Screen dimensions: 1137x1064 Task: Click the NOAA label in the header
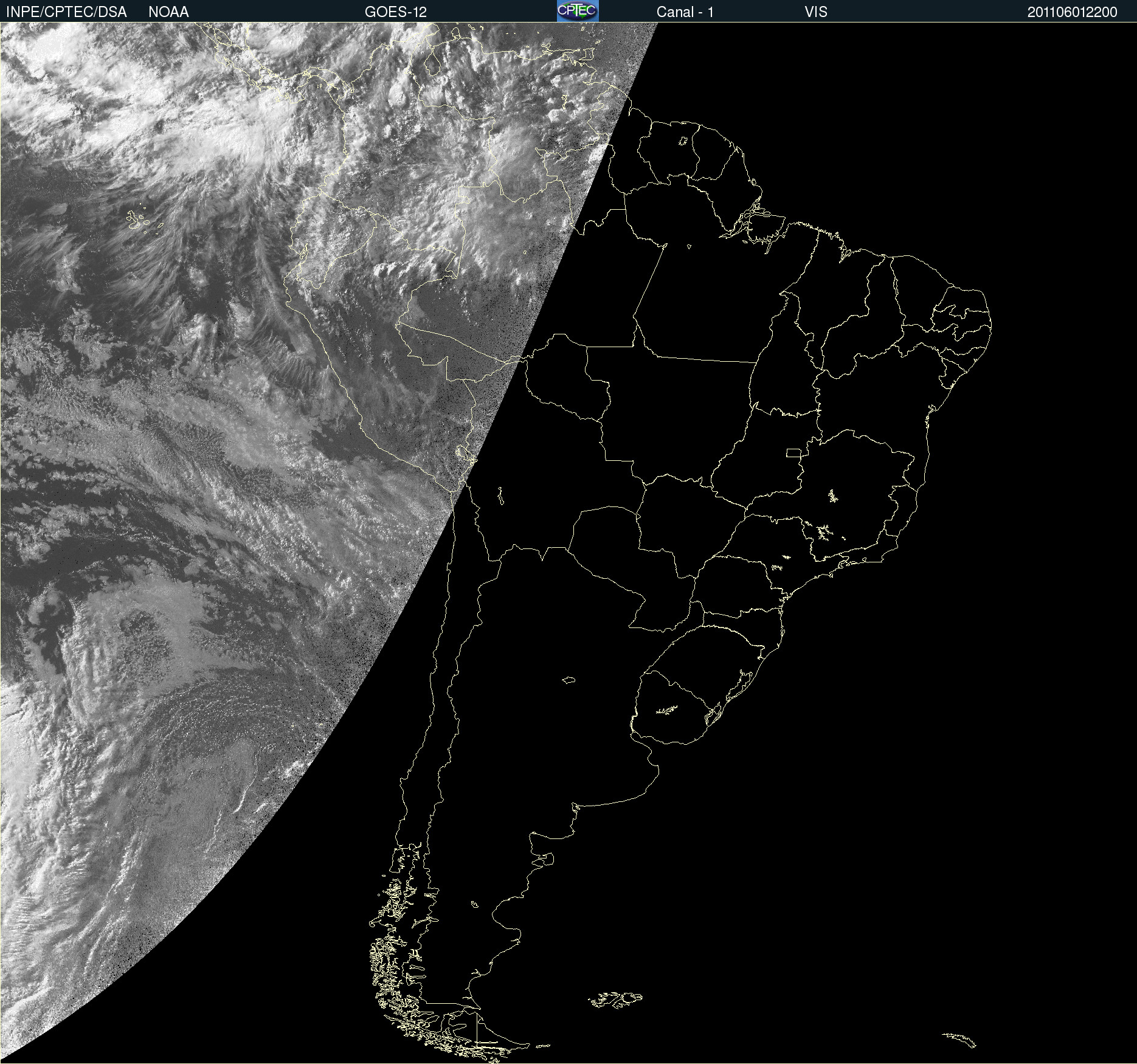pyautogui.click(x=168, y=12)
